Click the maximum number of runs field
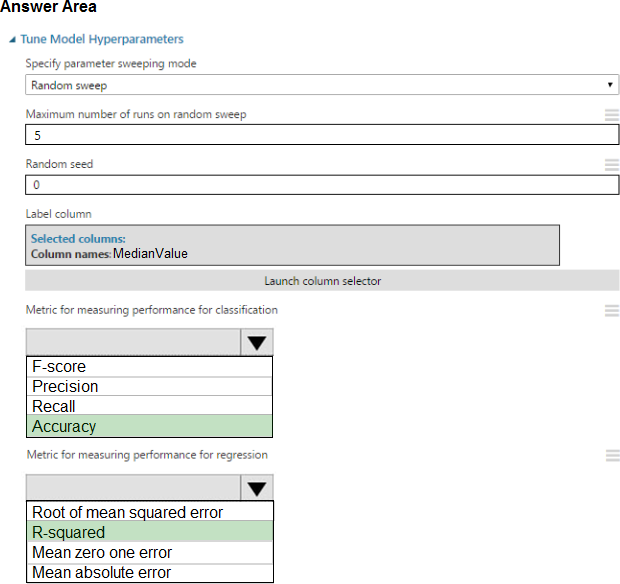620x584 pixels. pos(321,135)
